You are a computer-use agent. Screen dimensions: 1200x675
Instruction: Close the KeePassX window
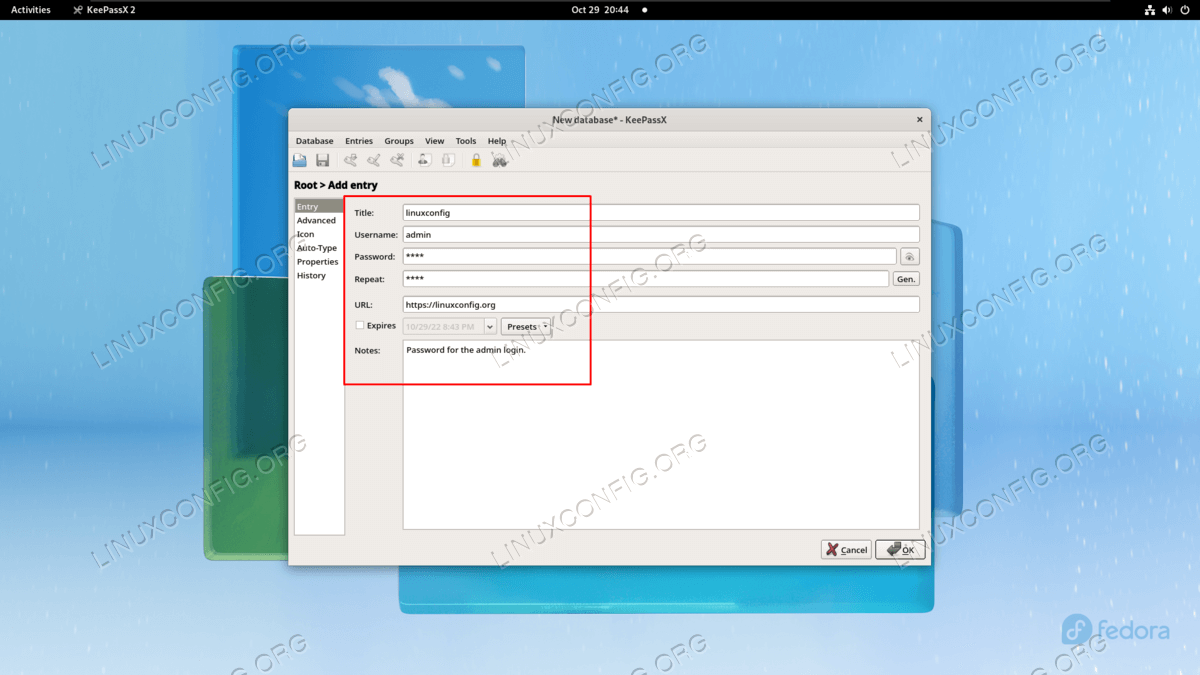[920, 119]
